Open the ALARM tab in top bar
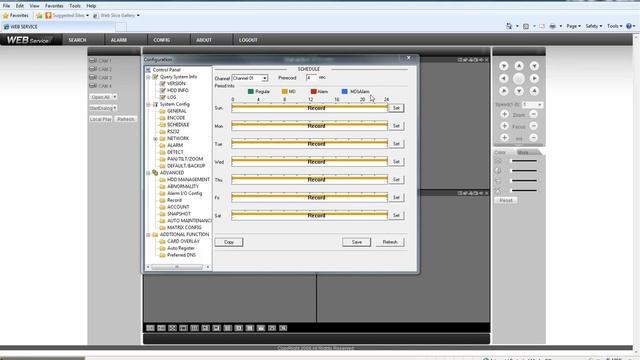 (x=119, y=40)
